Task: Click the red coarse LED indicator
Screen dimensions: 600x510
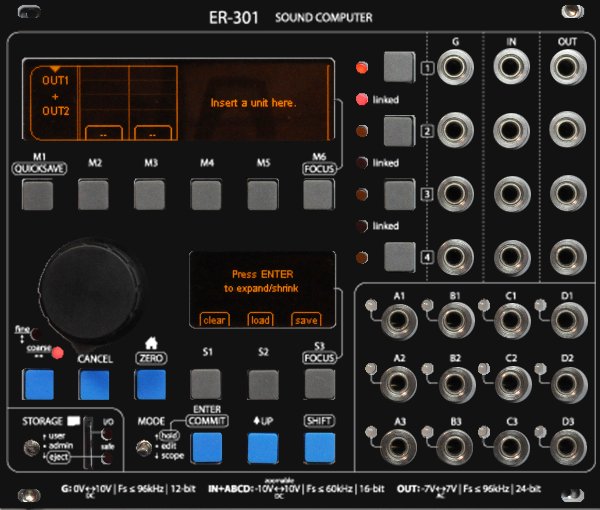Action: click(57, 353)
